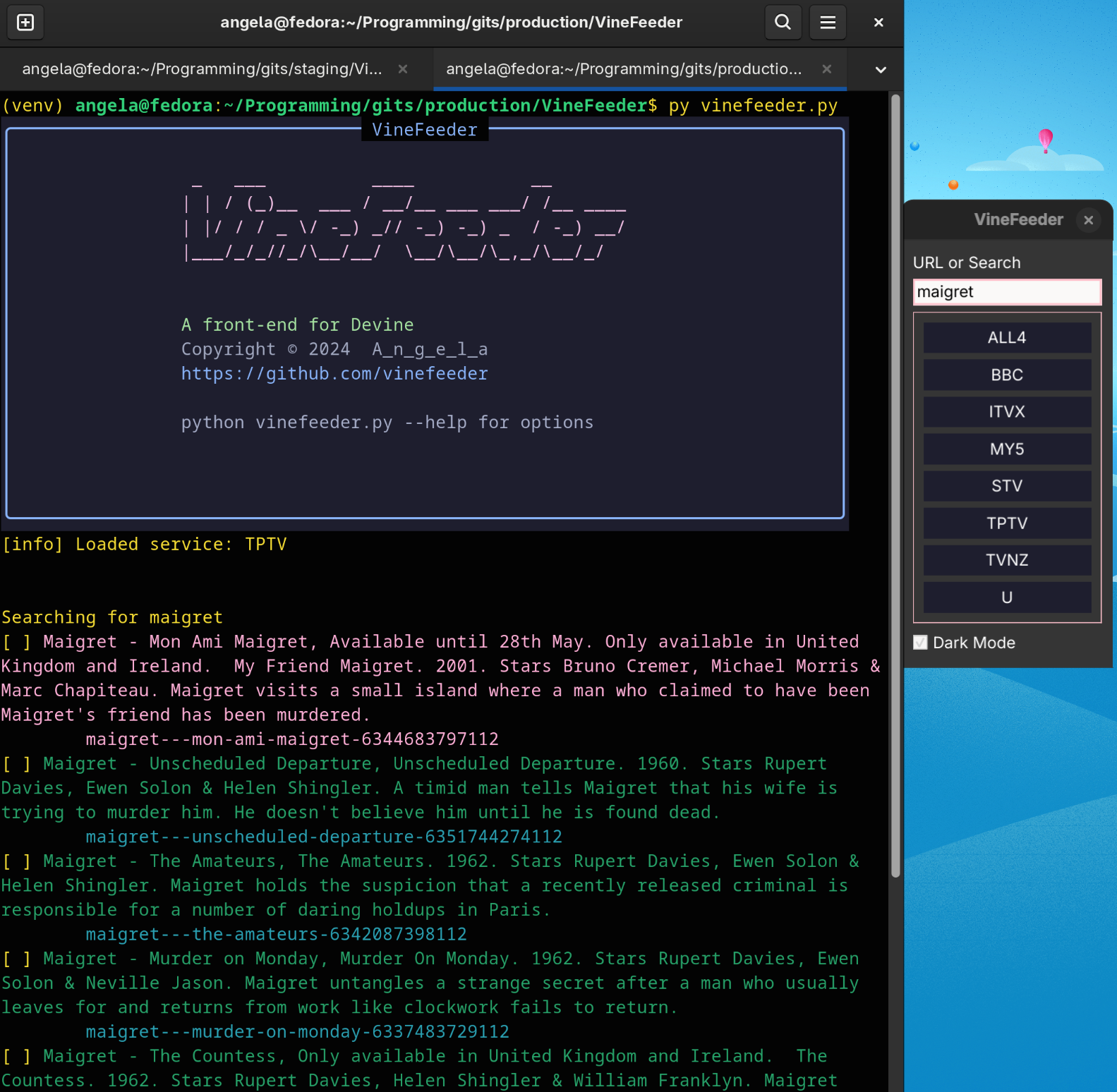
Task: Choose the BBC service button
Action: pos(1006,375)
